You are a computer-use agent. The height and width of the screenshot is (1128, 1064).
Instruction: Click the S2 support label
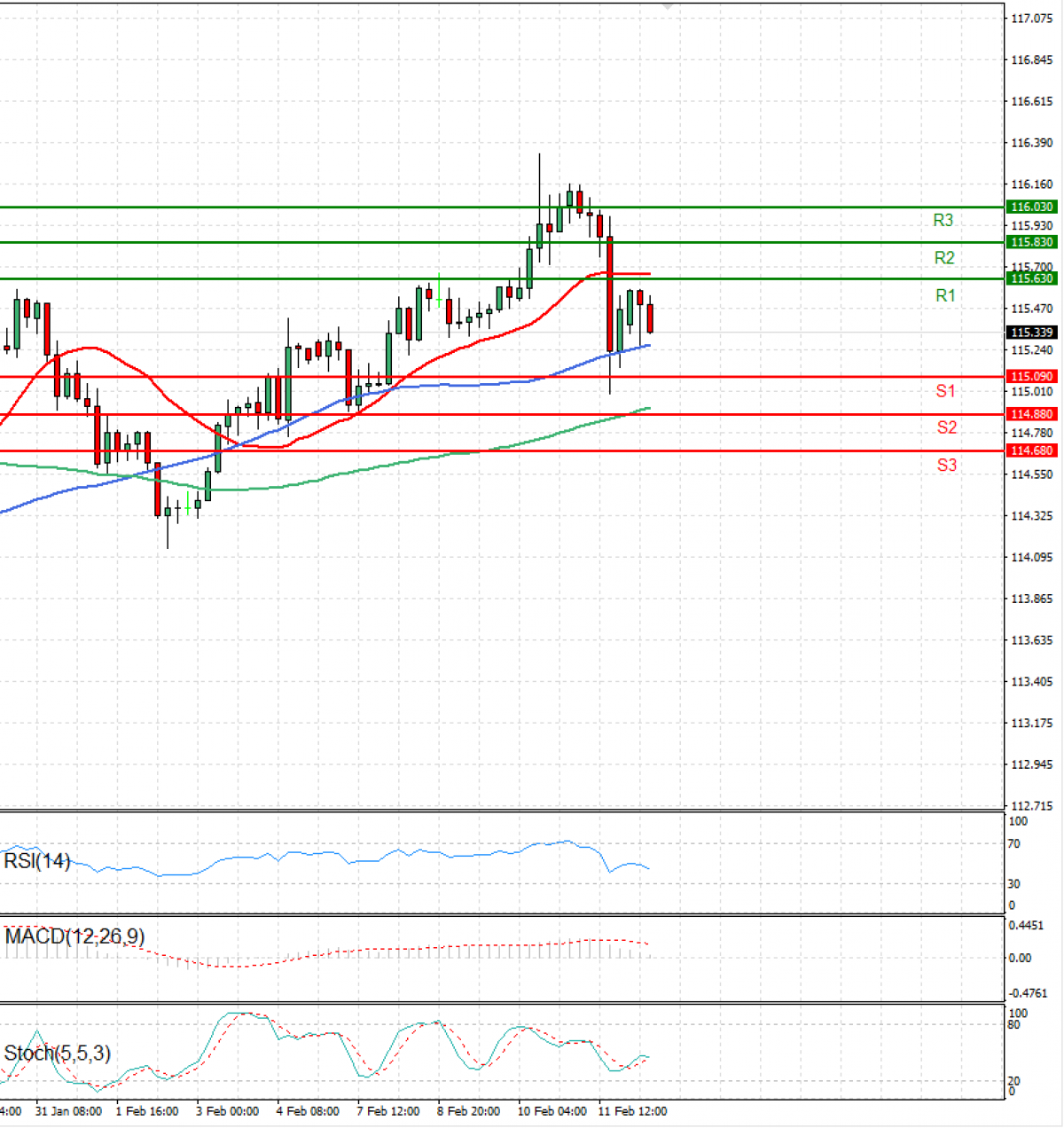(947, 427)
